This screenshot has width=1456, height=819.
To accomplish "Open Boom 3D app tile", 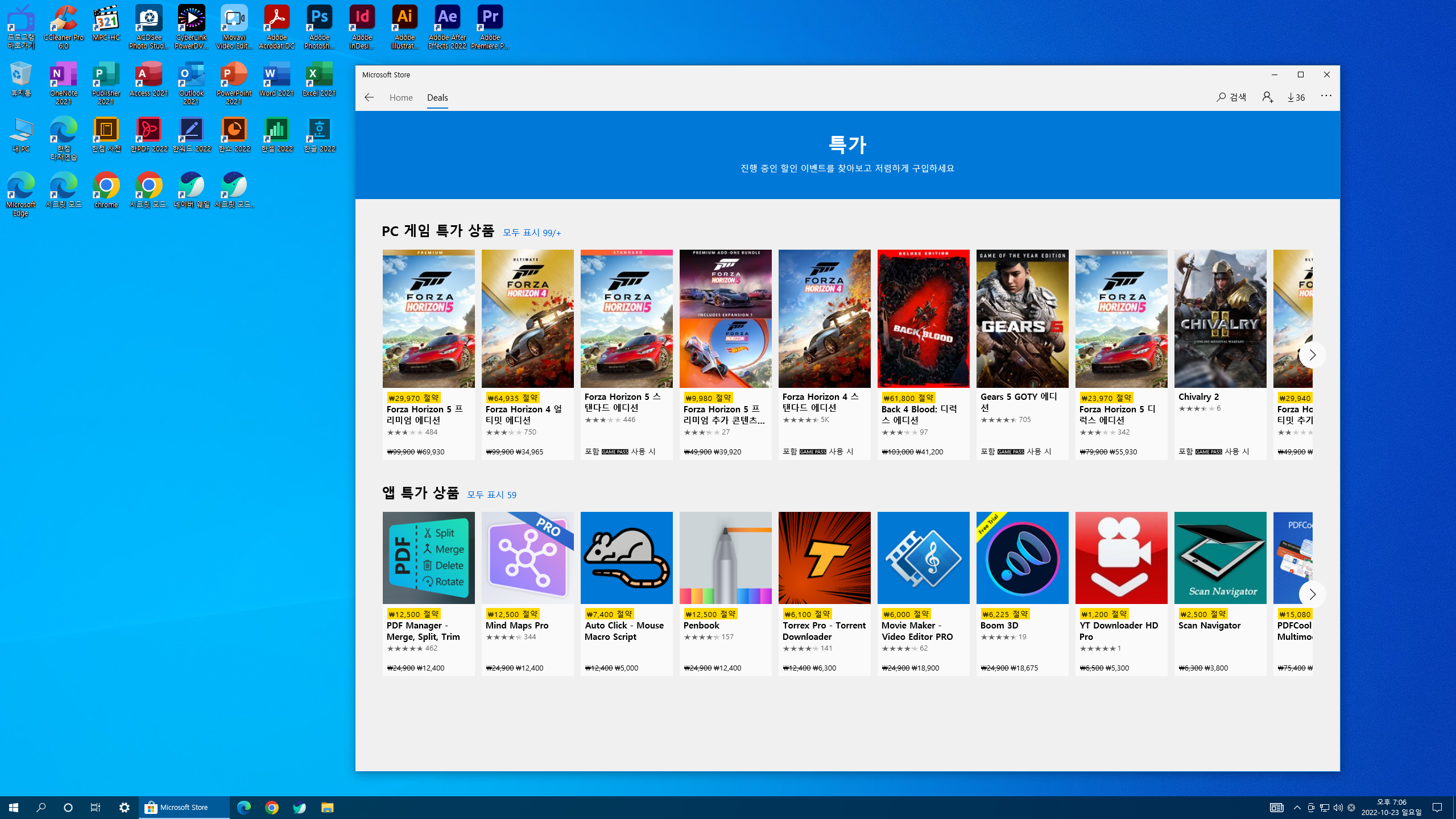I will click(1022, 593).
